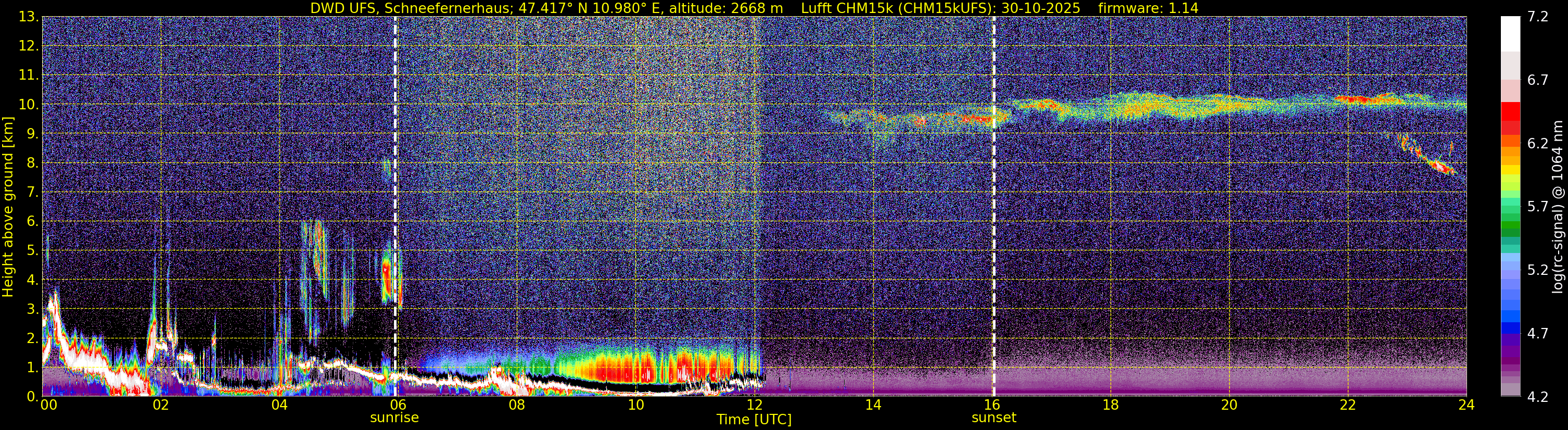Click the 'log(rc-signal) @ 1064 nm' colorbar label
1568x430 pixels.
(1558, 207)
